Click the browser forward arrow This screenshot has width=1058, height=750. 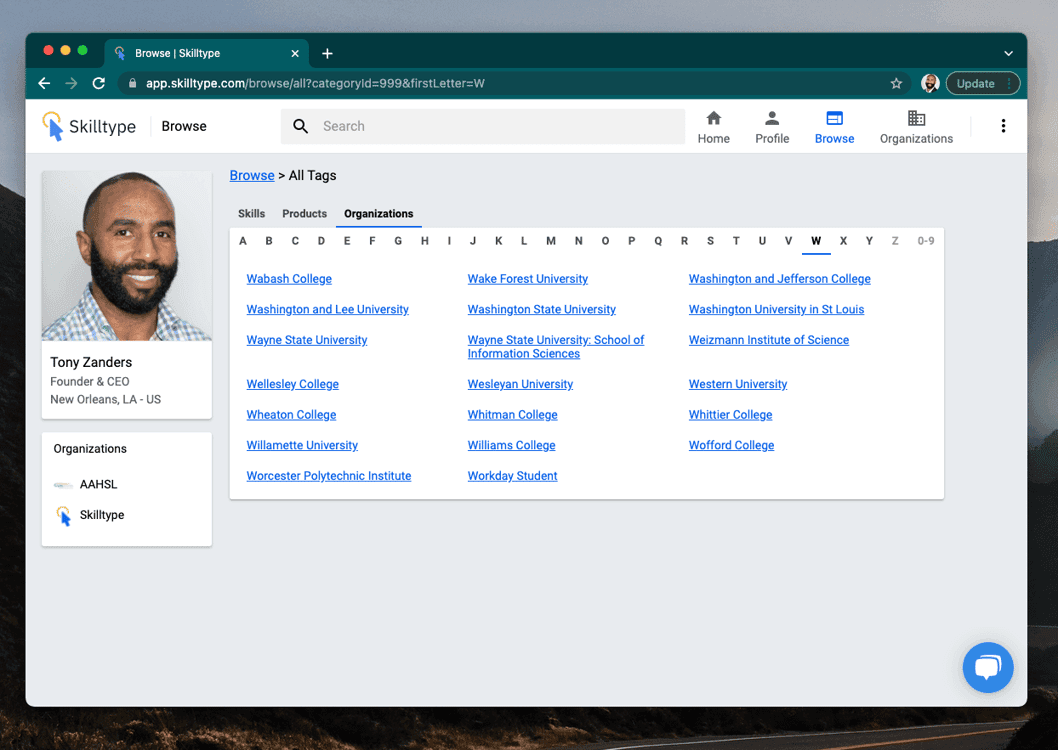71,83
